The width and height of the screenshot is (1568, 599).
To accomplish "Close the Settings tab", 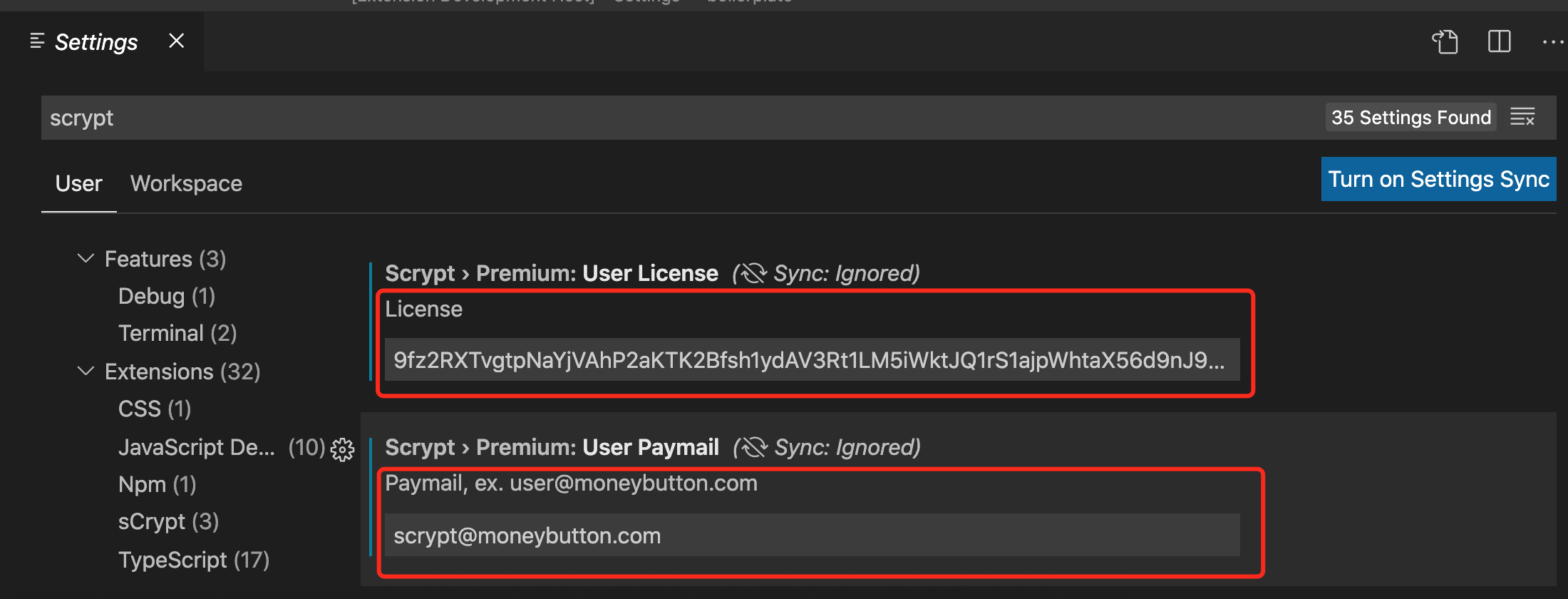I will click(176, 41).
